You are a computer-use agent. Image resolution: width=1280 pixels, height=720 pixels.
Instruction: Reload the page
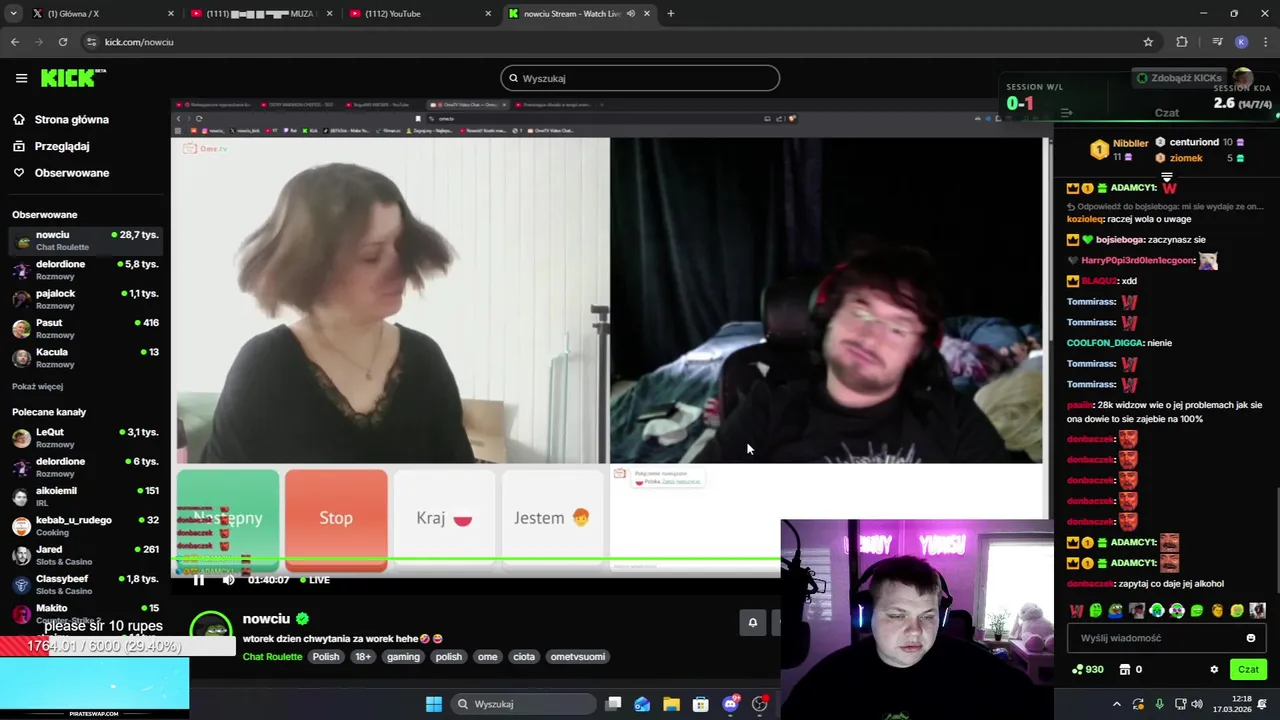click(x=62, y=42)
